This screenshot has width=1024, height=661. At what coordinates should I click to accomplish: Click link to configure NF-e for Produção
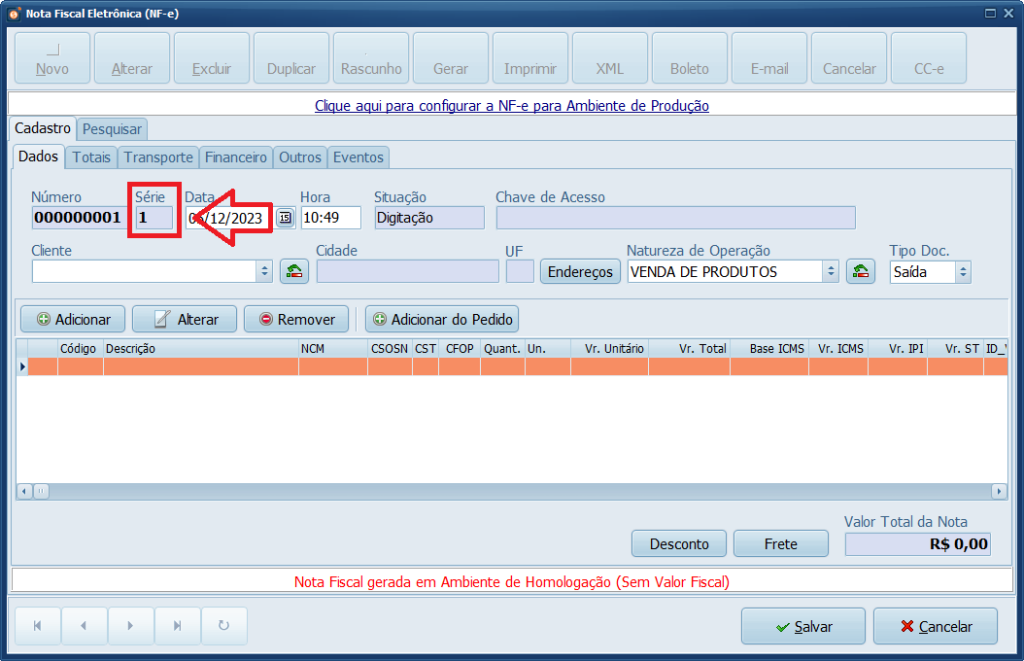(511, 105)
